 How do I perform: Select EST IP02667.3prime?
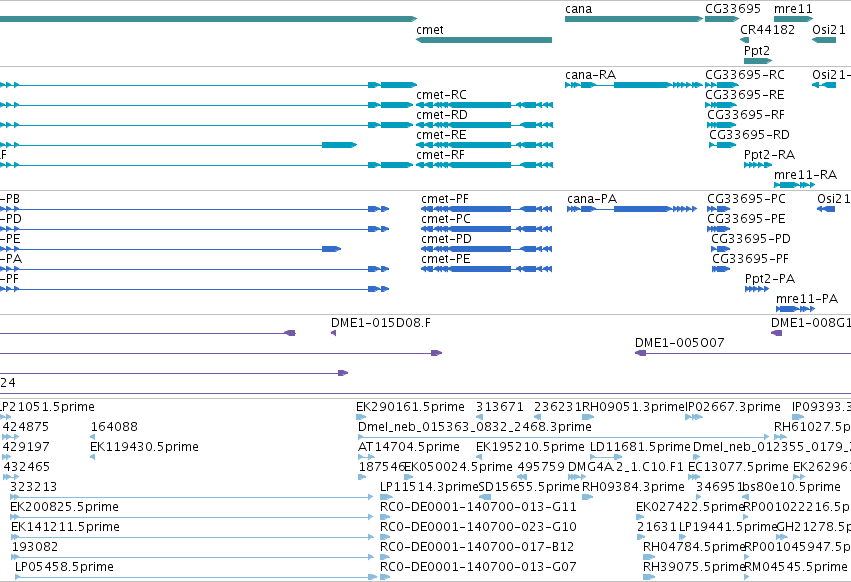point(694,417)
